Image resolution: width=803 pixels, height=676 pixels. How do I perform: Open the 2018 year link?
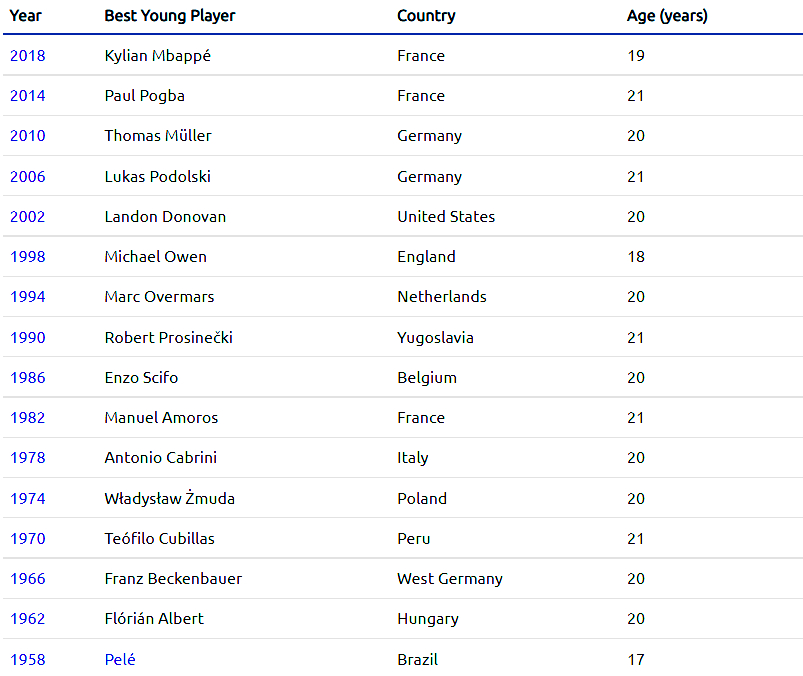click(x=28, y=56)
